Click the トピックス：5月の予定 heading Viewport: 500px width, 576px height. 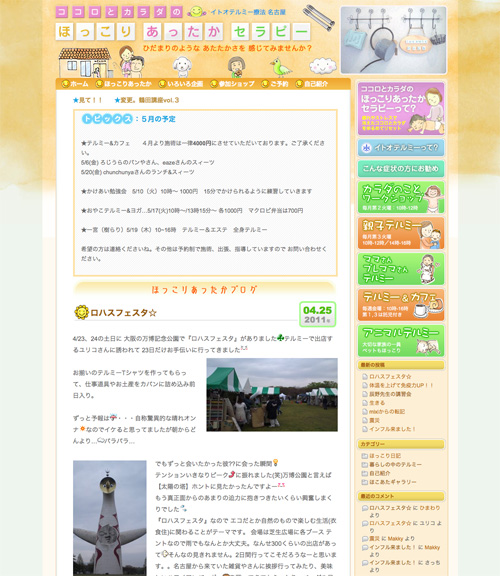click(129, 119)
